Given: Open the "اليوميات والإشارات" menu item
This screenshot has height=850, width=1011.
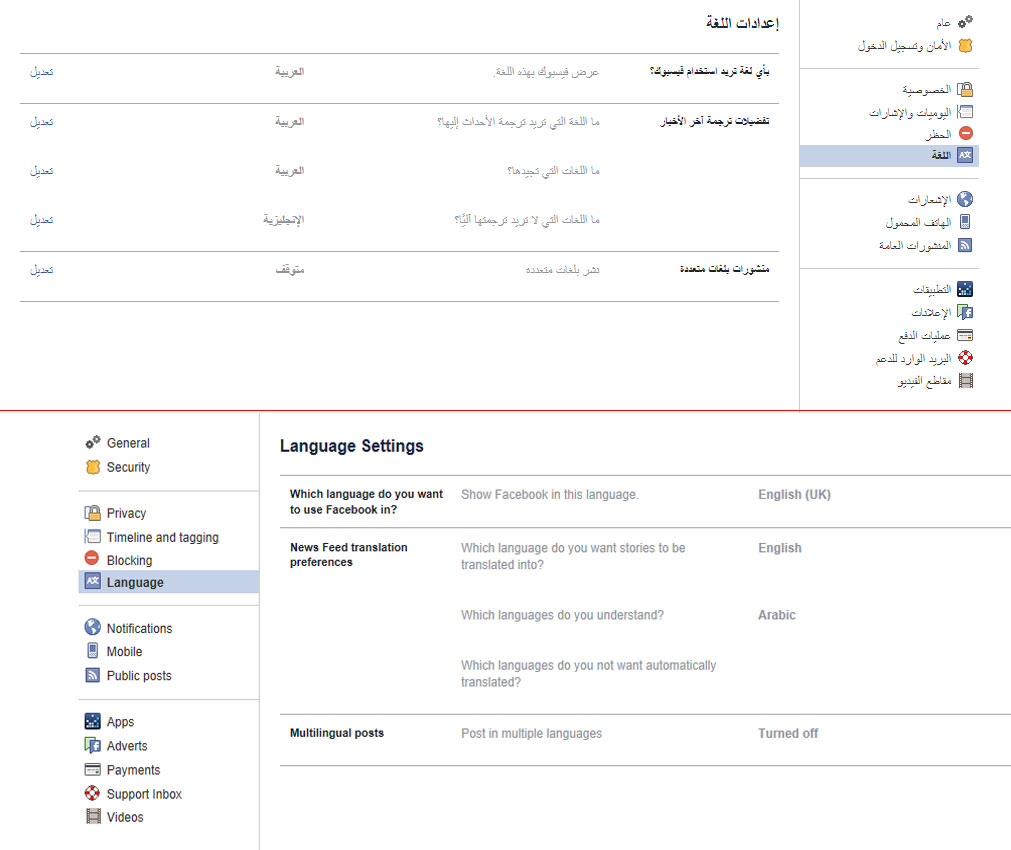Looking at the screenshot, I should (x=910, y=113).
